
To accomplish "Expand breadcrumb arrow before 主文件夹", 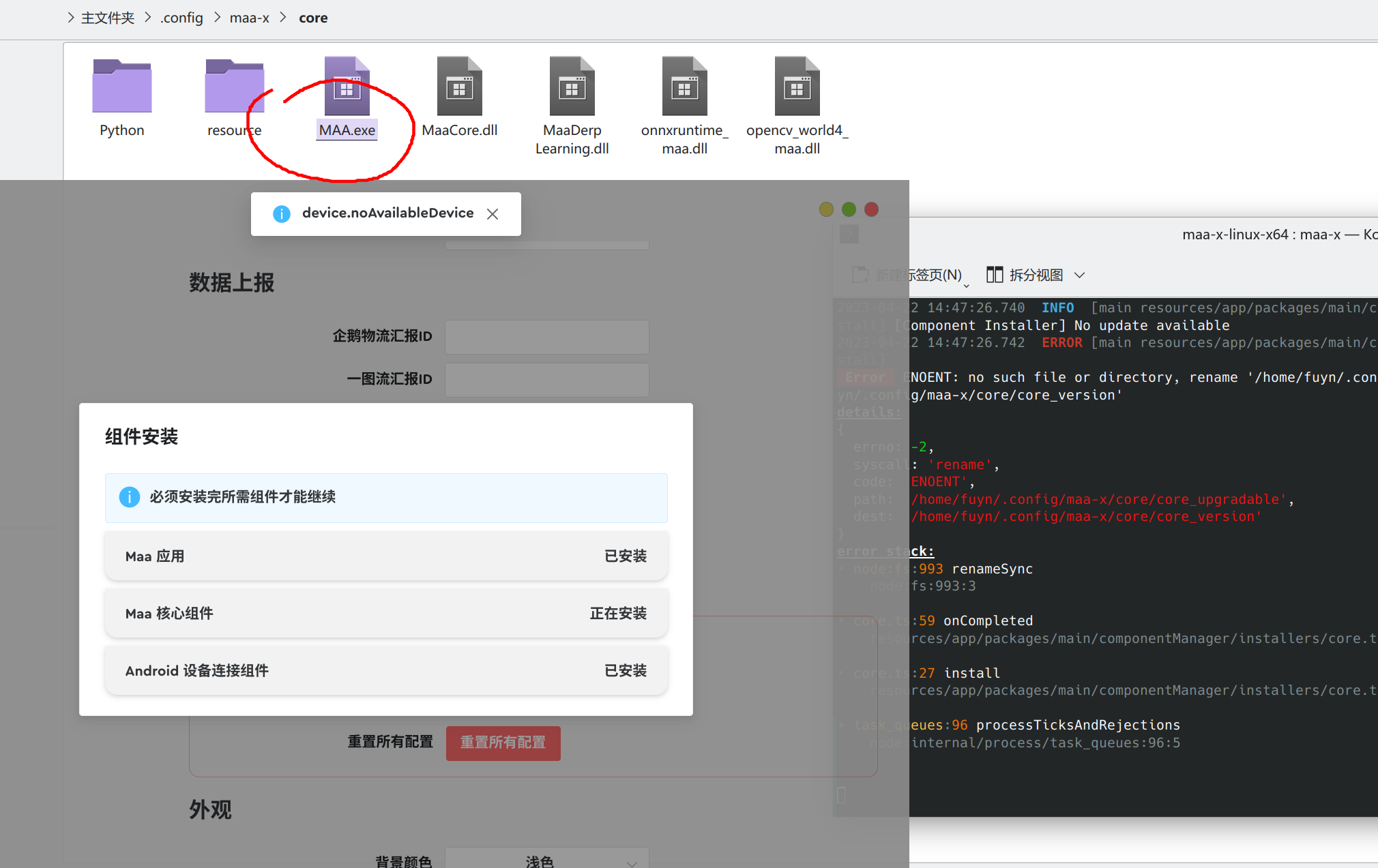I will [x=71, y=18].
